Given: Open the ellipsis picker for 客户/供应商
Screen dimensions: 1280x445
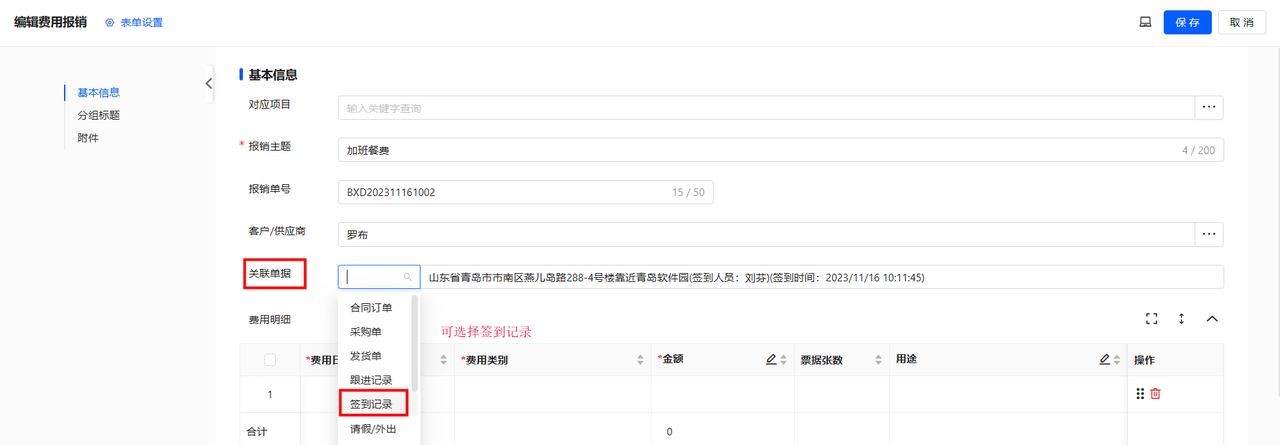Looking at the screenshot, I should (x=1209, y=234).
